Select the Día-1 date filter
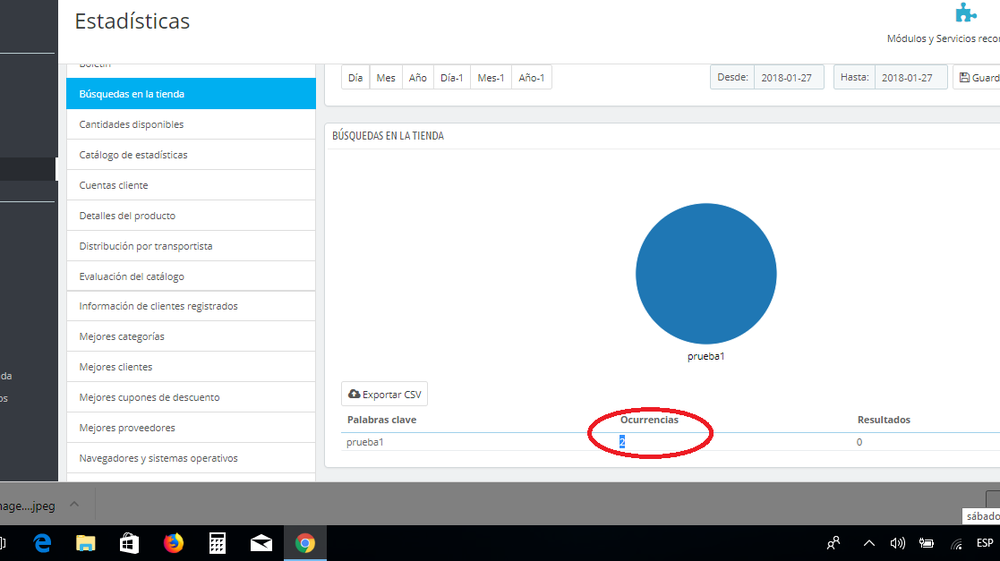The height and width of the screenshot is (561, 1000). pyautogui.click(x=452, y=78)
